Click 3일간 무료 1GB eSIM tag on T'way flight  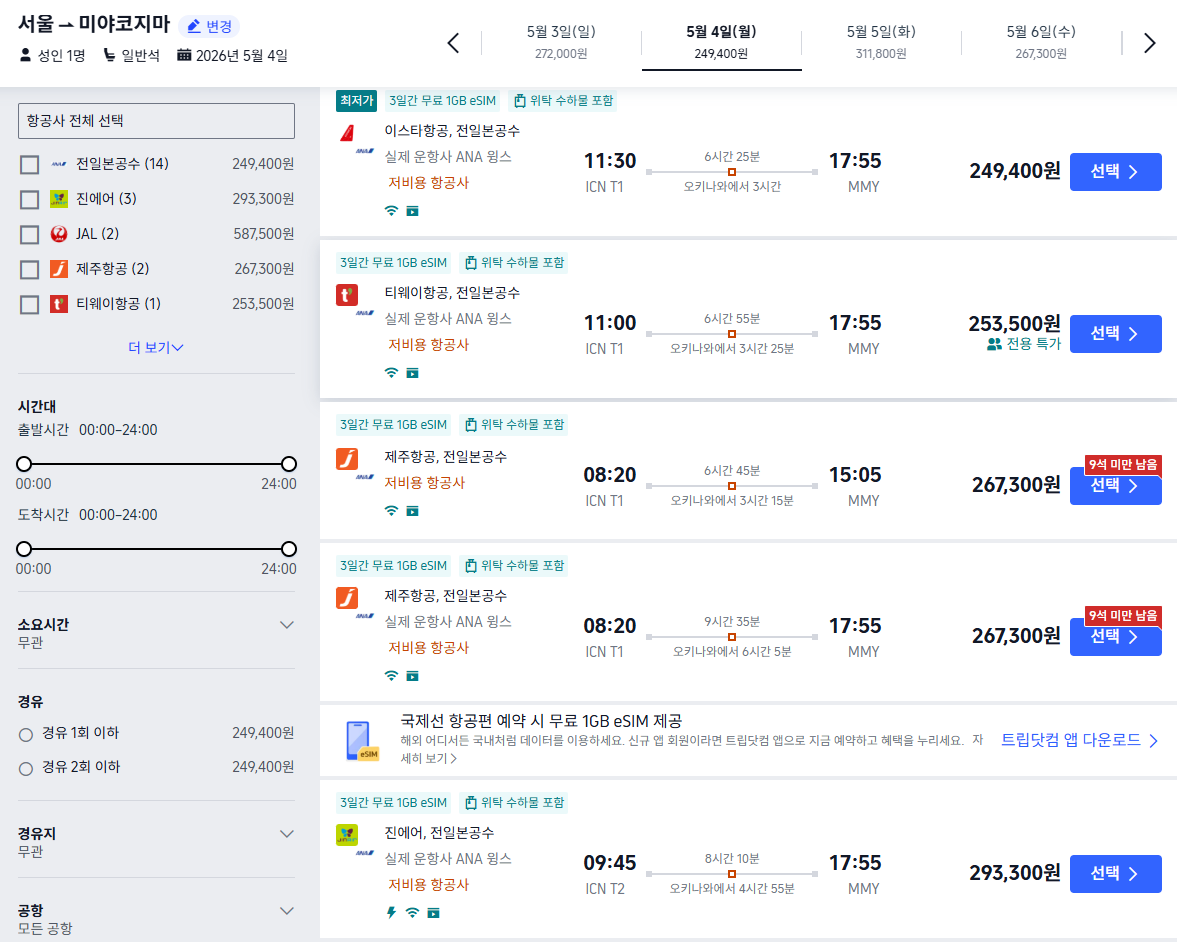click(393, 263)
